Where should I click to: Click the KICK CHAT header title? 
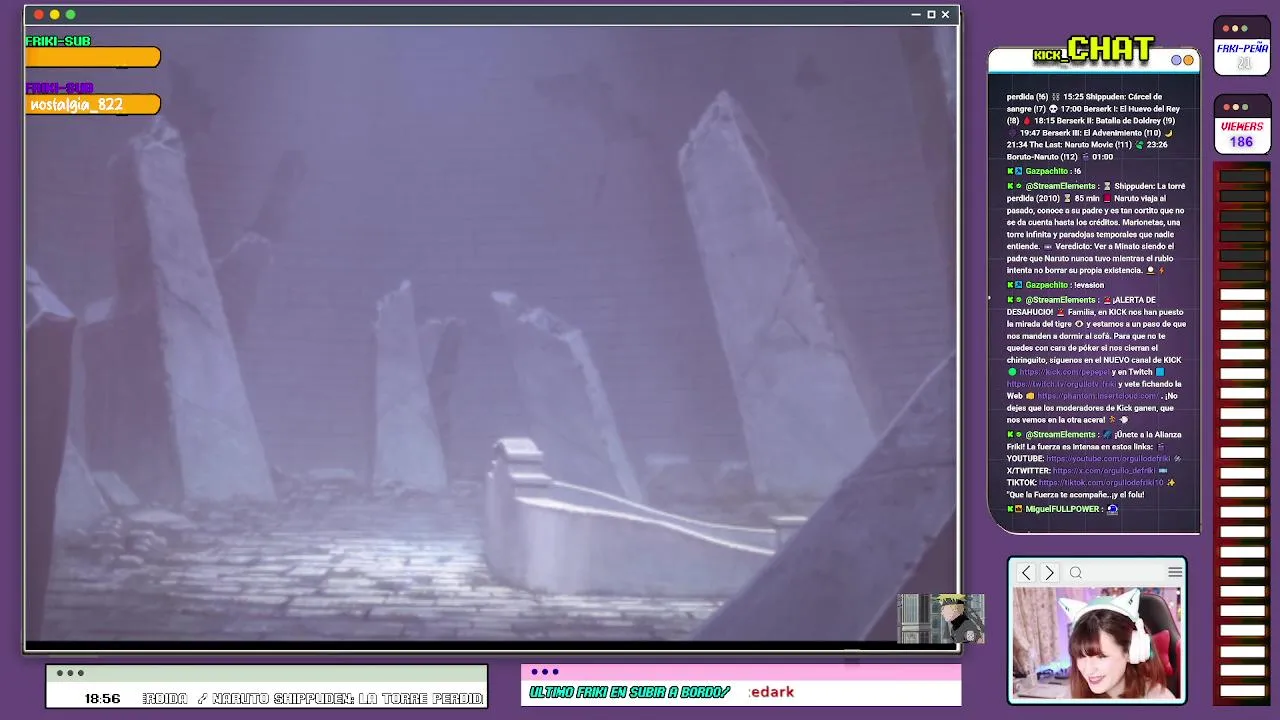point(1094,50)
